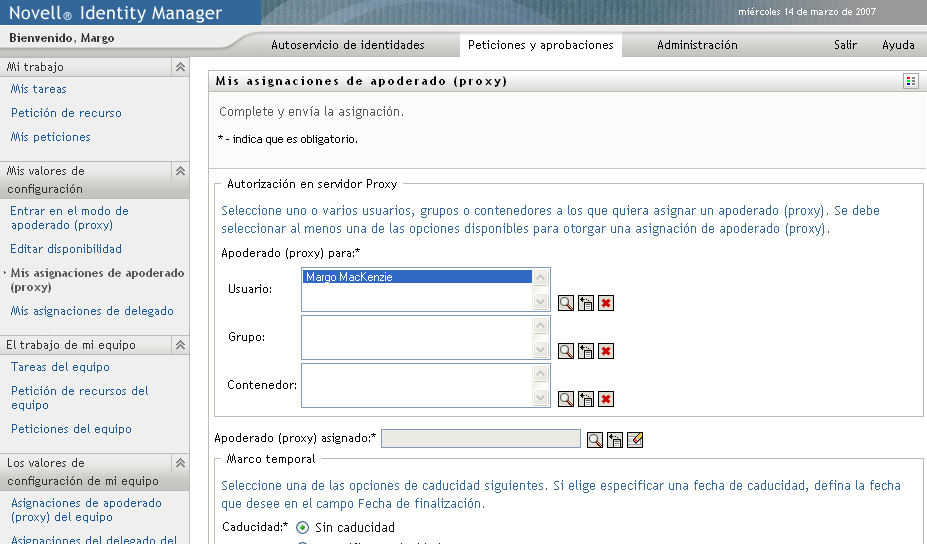927x544 pixels.
Task: Select Mis asignaciones de apoderado (proxy)
Action: pos(97,280)
